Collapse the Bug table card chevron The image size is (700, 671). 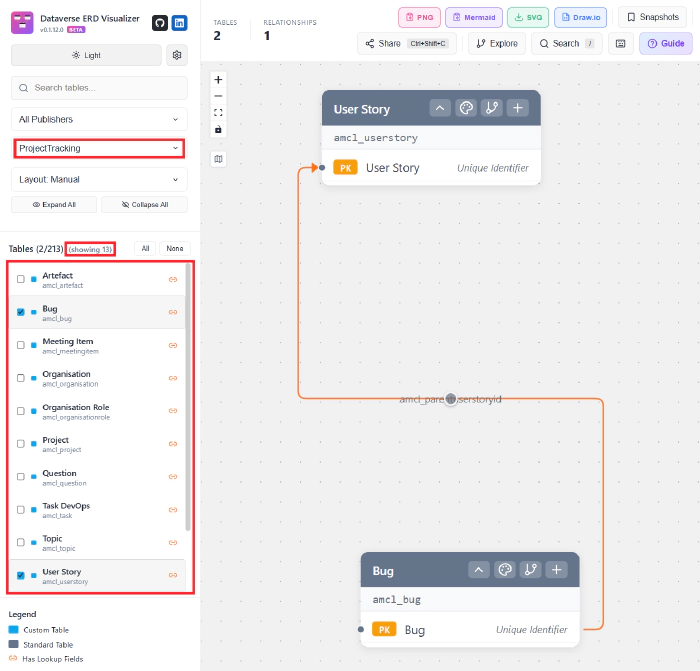pos(479,570)
